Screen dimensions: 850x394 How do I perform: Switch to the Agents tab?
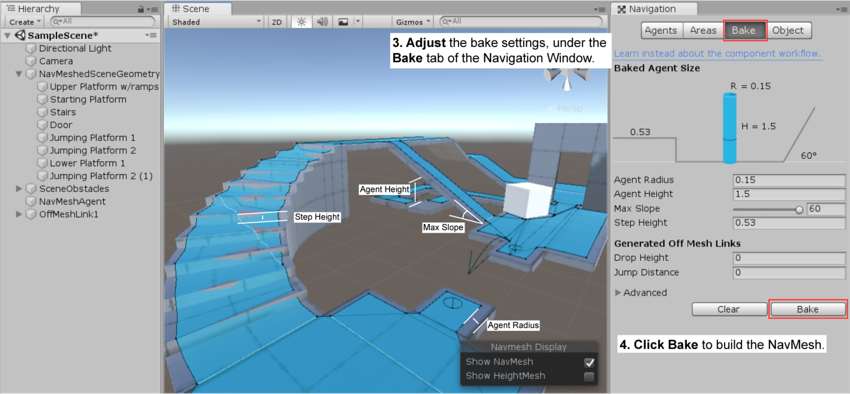[661, 30]
